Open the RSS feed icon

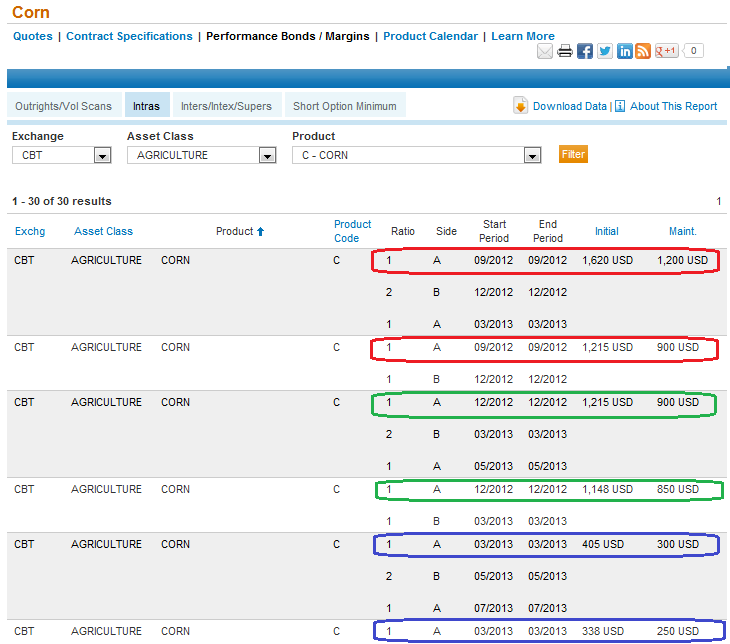[643, 52]
